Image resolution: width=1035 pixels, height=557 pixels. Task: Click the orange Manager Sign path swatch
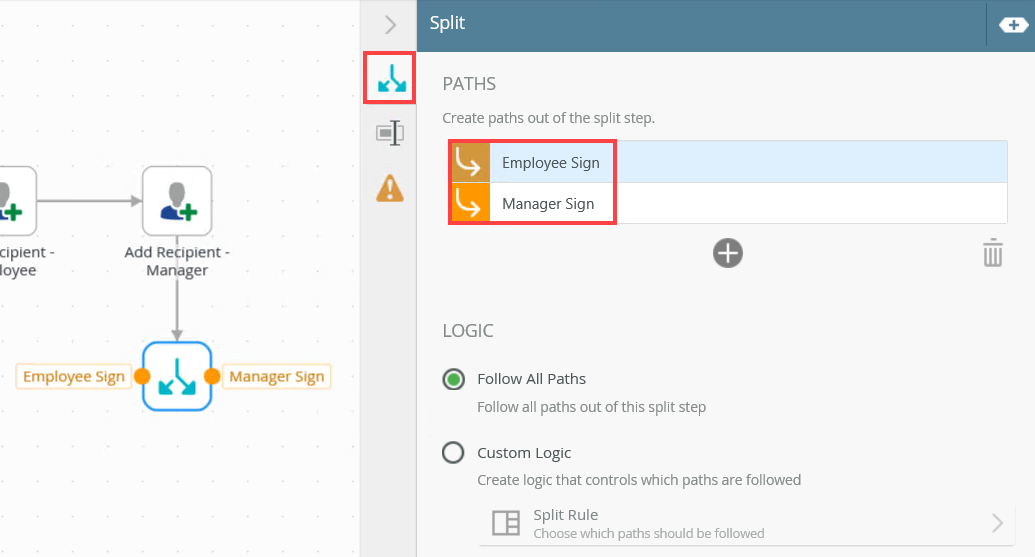click(467, 204)
